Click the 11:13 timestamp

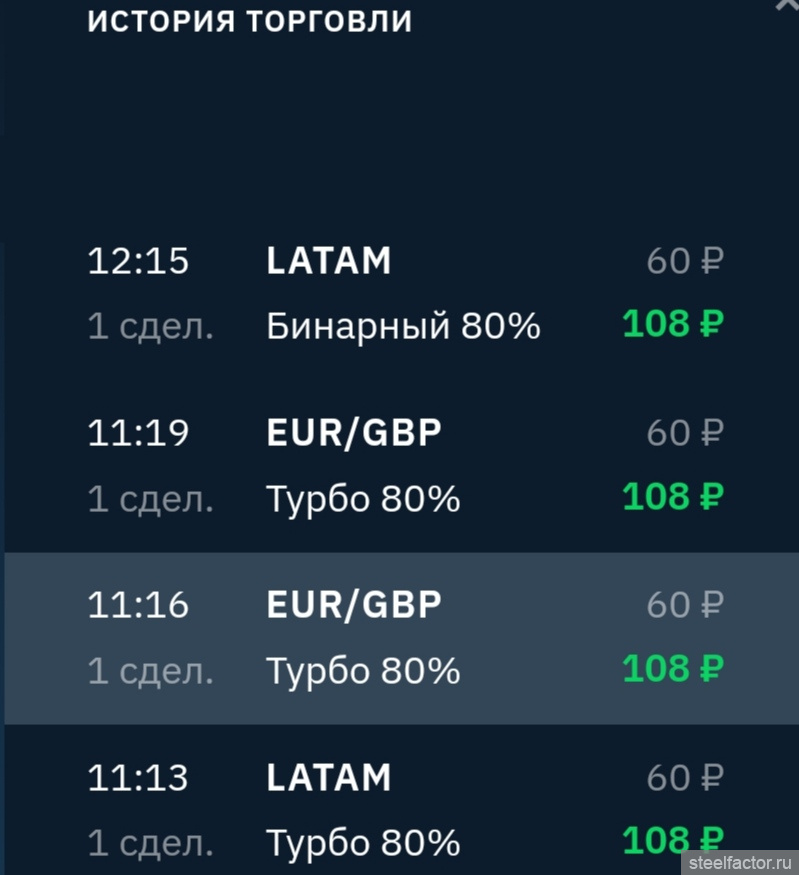(138, 777)
